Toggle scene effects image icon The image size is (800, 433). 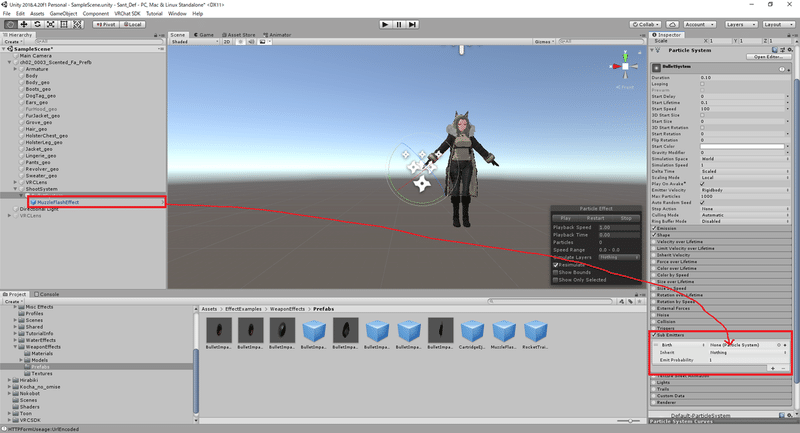263,42
